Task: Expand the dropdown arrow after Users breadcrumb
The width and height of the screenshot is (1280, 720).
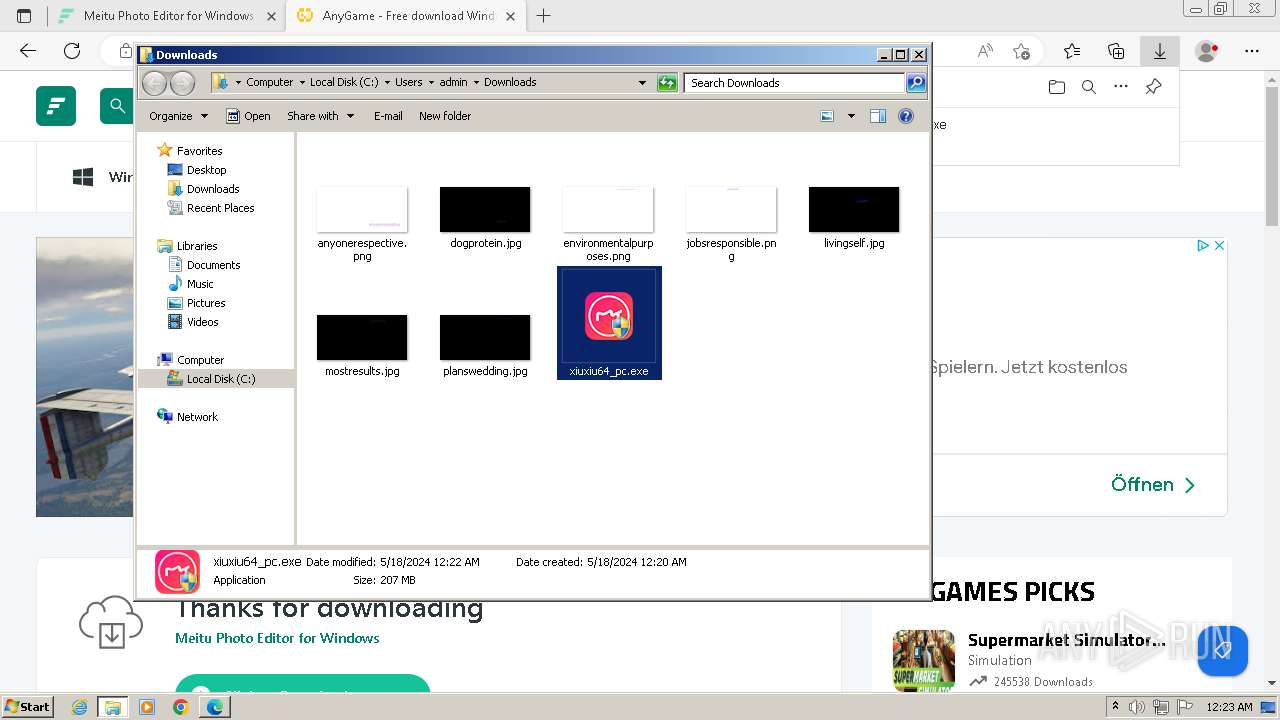Action: pos(431,83)
